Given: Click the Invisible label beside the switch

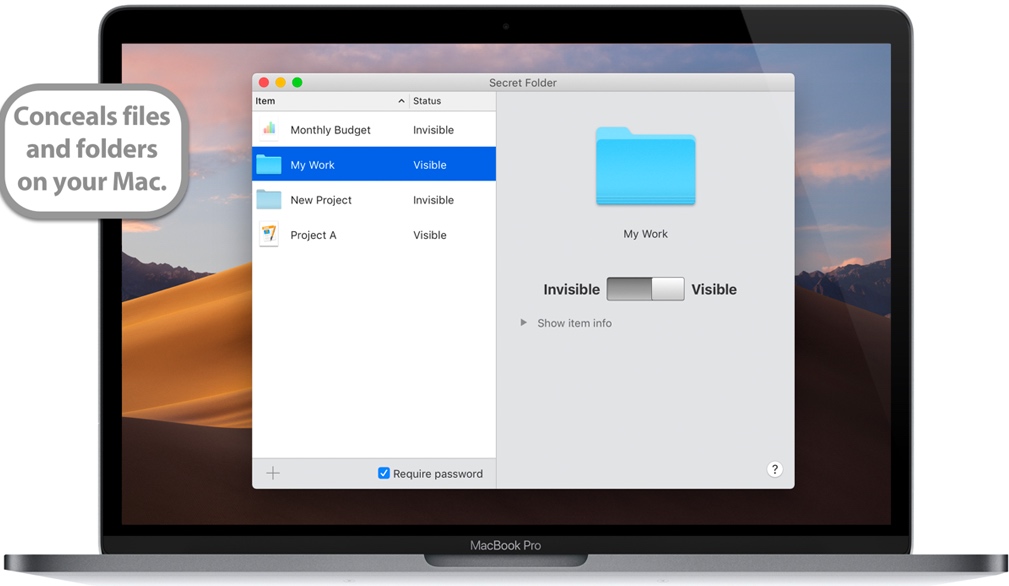Looking at the screenshot, I should click(x=571, y=289).
